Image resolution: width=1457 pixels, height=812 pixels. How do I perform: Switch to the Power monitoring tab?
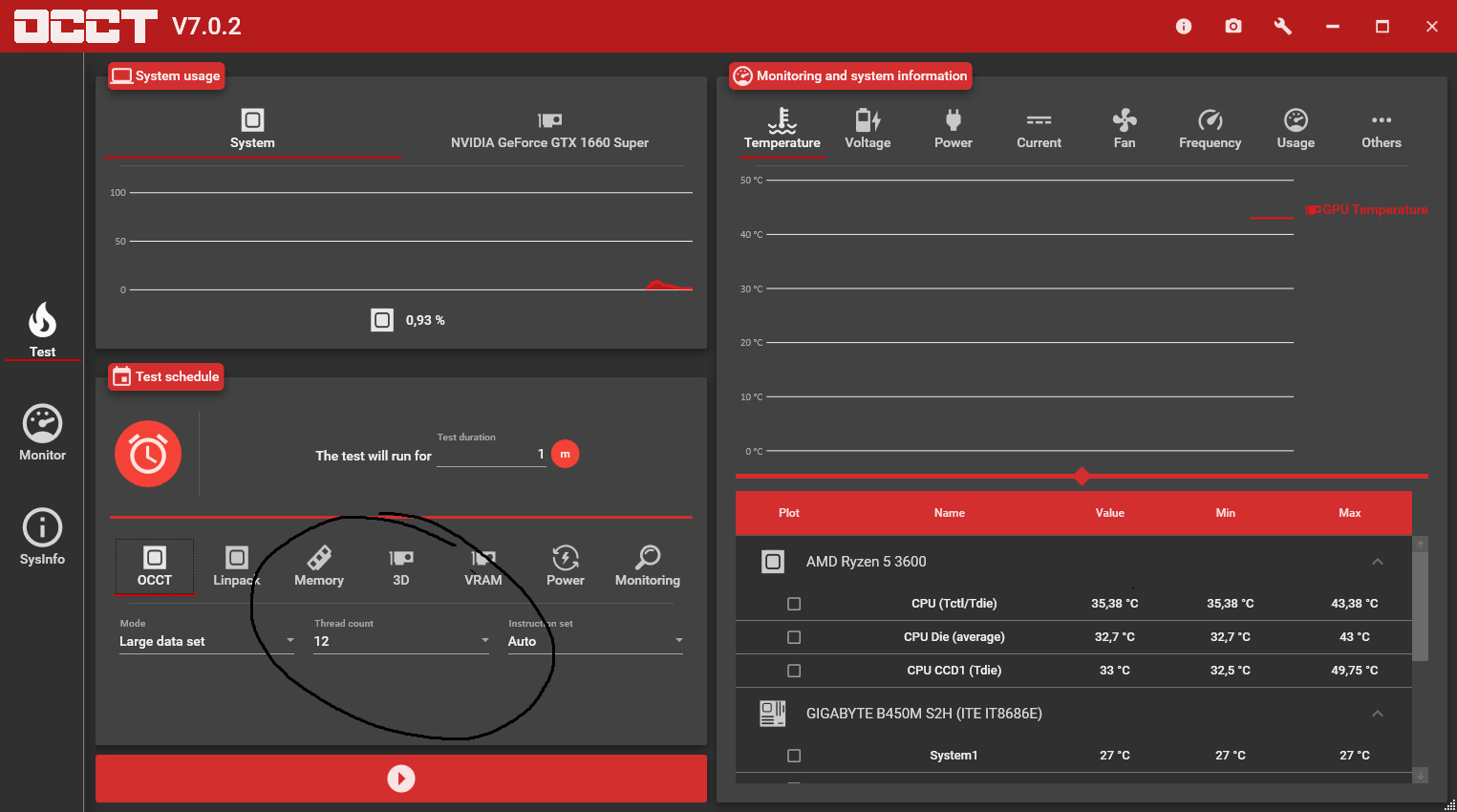pyautogui.click(x=953, y=130)
